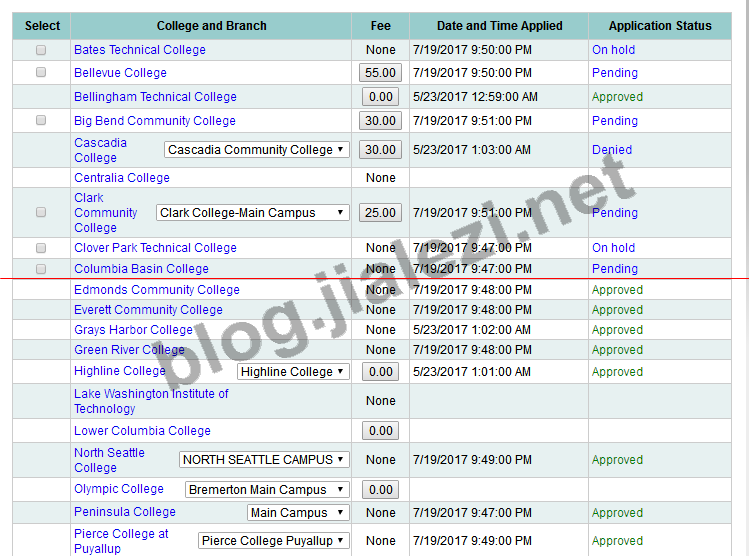Check the Clover Park Technical College box
The height and width of the screenshot is (556, 749).
click(x=41, y=248)
